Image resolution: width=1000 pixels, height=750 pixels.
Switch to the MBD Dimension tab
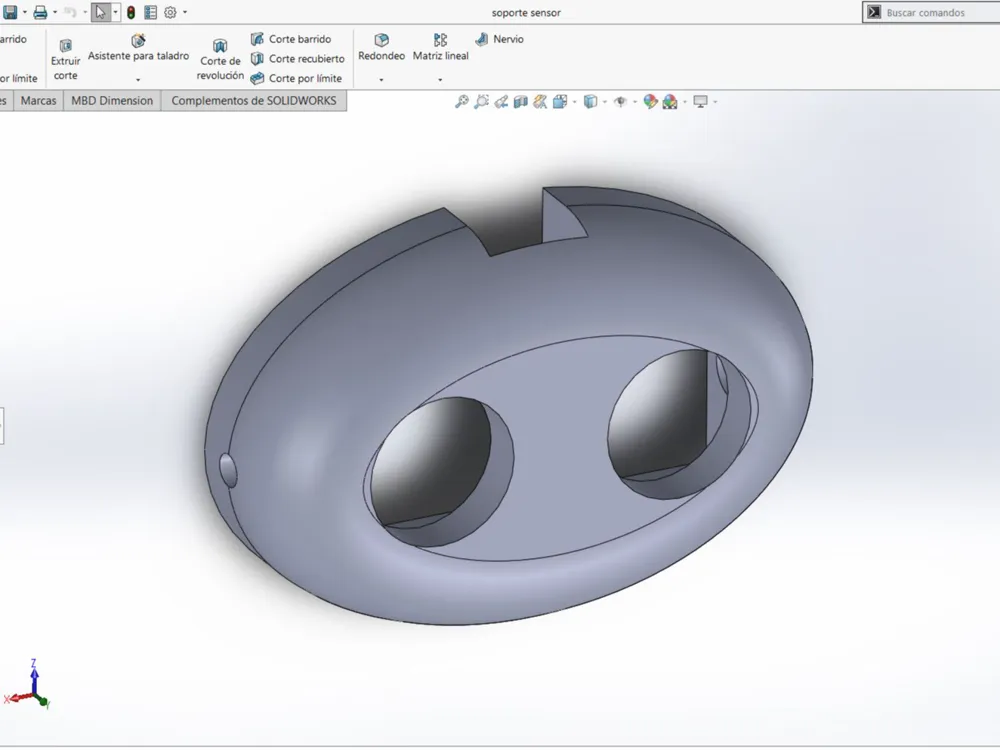tap(112, 101)
